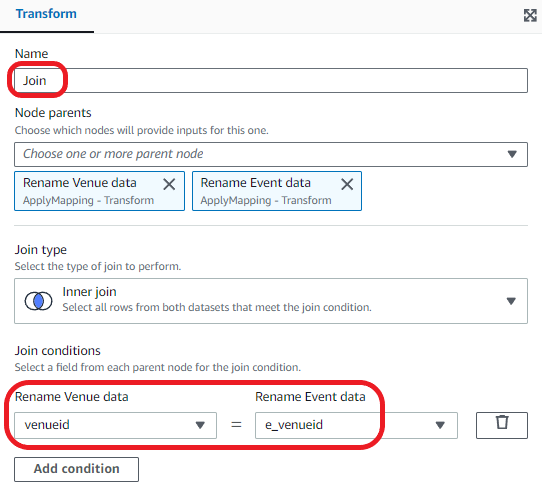This screenshot has width=542, height=495.
Task: Open the venueid field selector
Action: [x=115, y=425]
